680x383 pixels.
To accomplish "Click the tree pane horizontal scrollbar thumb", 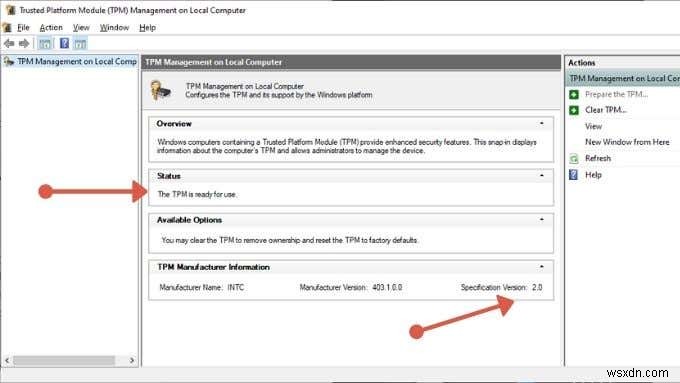I will tap(64, 360).
